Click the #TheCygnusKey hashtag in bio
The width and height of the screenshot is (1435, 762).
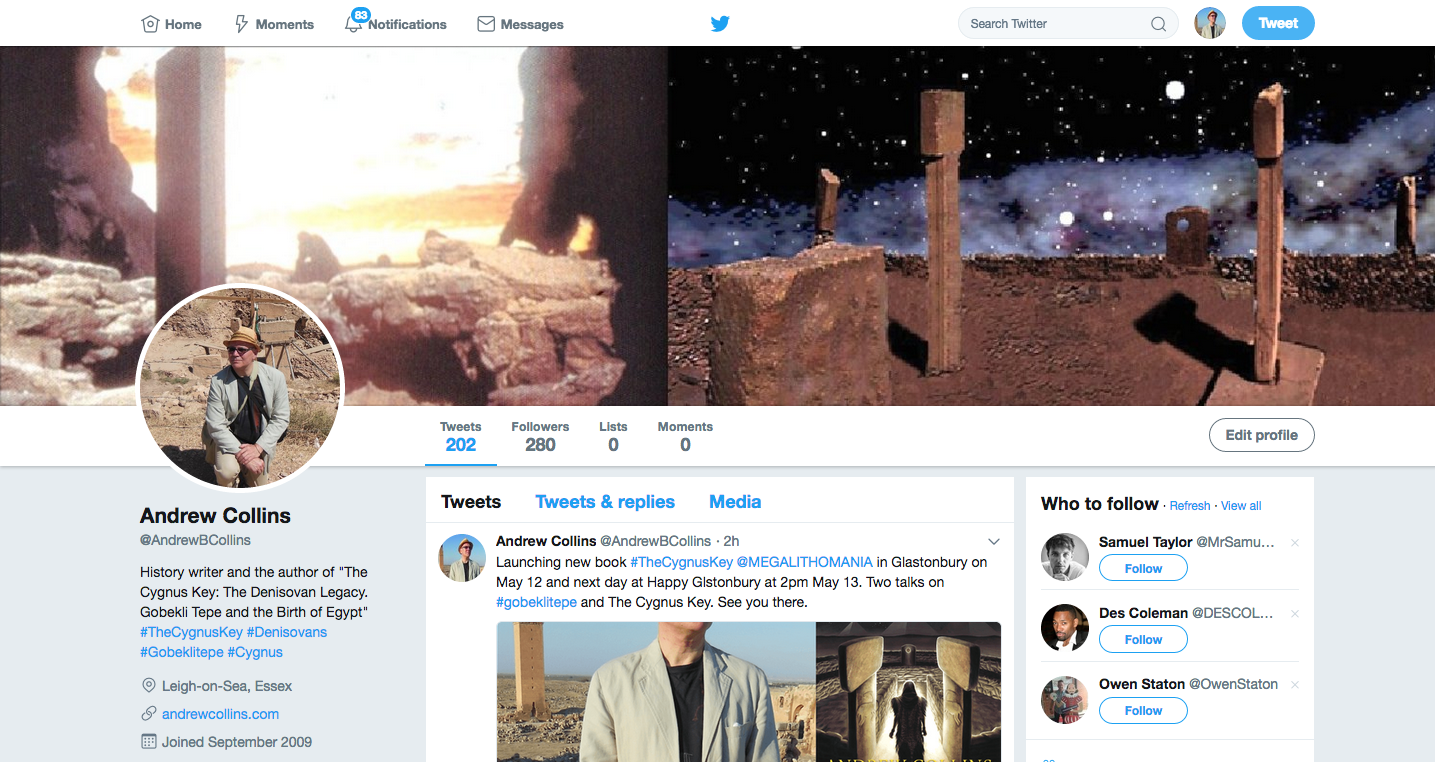[191, 632]
